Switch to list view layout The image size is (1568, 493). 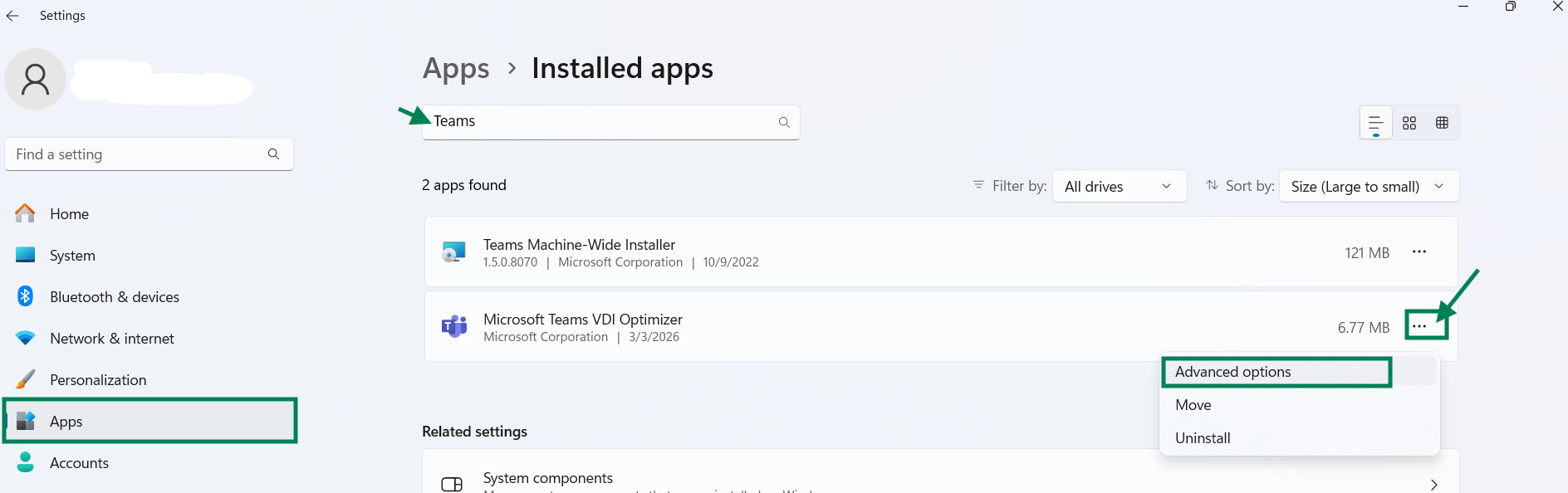[x=1376, y=123]
